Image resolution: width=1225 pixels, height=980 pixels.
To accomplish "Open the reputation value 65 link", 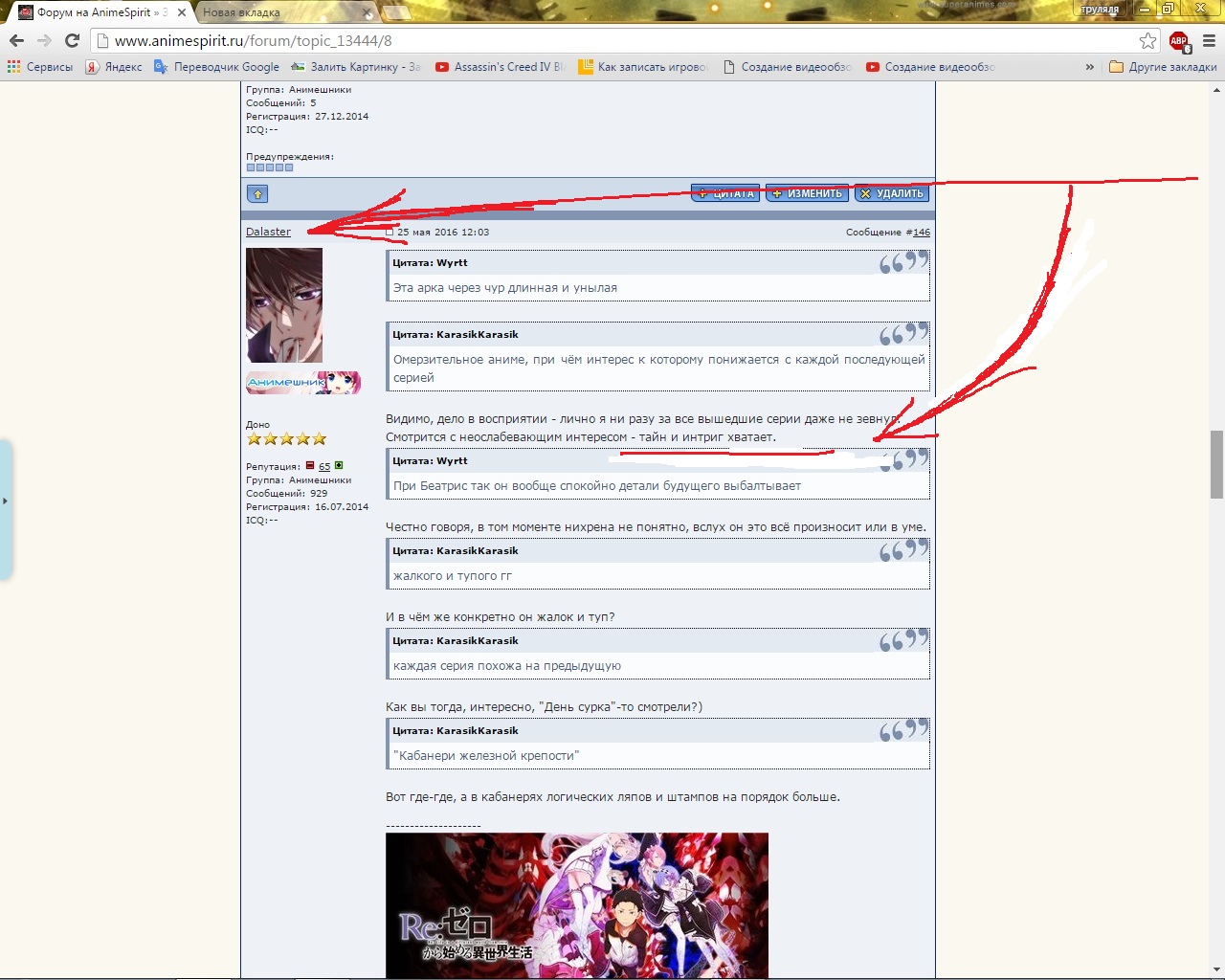I will 324,467.
